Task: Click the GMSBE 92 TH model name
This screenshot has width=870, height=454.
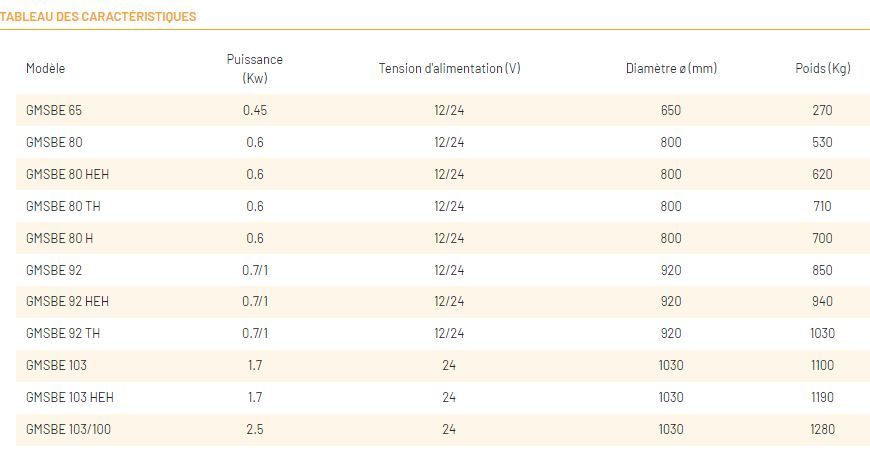Action: point(63,333)
